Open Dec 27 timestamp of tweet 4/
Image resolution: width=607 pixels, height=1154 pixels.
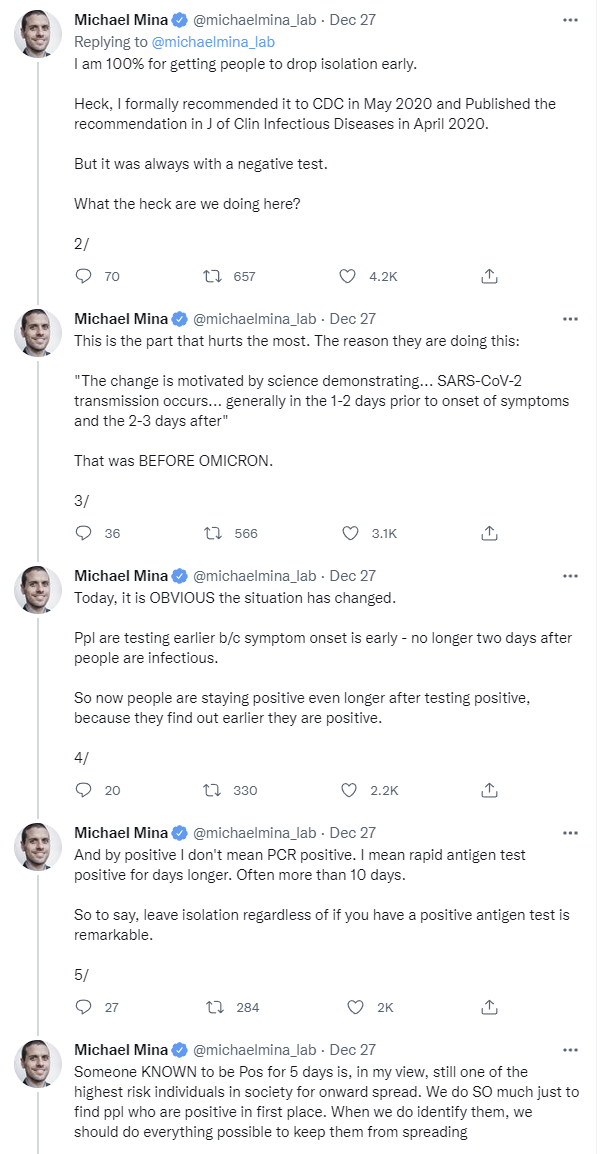point(352,576)
